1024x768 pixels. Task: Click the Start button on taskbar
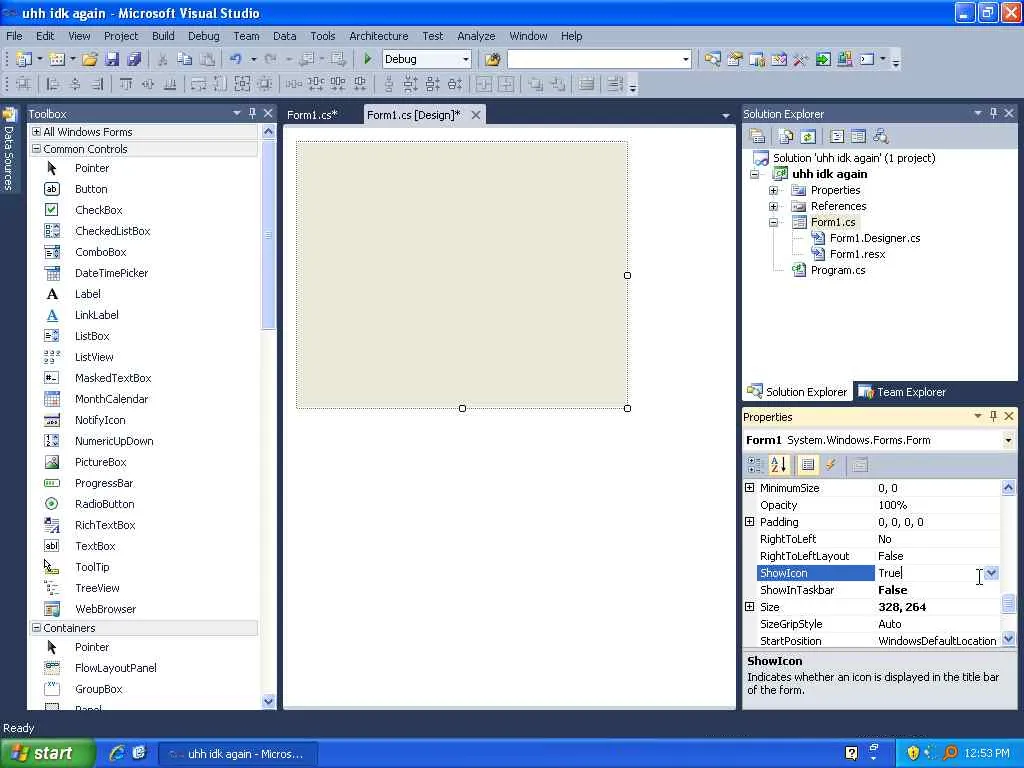[x=48, y=753]
